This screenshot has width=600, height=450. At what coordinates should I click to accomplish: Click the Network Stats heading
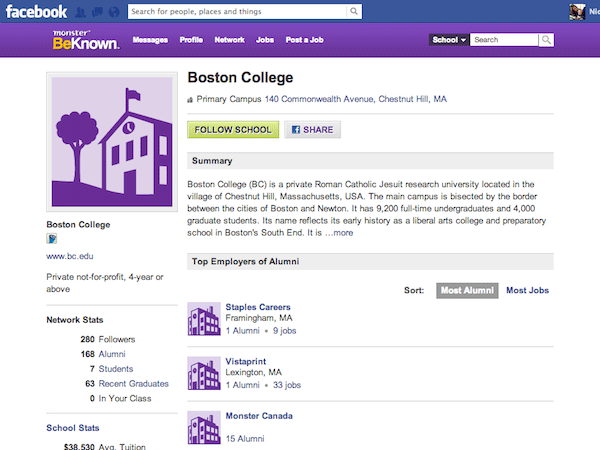coord(75,320)
